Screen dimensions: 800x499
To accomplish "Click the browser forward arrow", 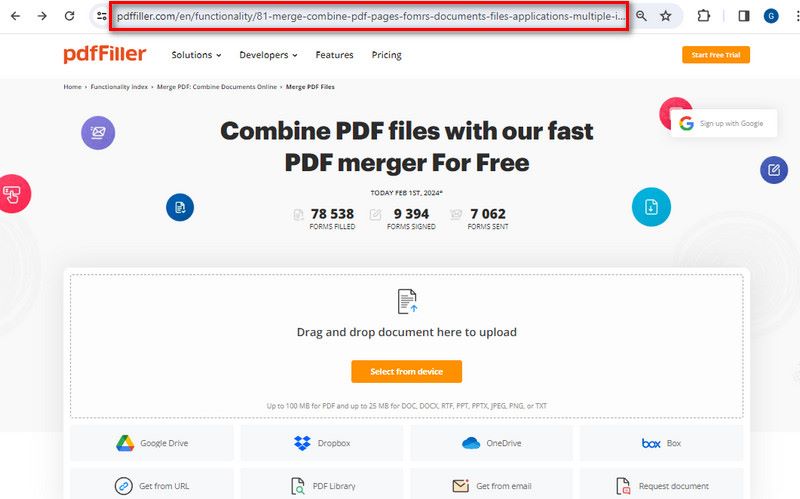I will click(x=42, y=16).
